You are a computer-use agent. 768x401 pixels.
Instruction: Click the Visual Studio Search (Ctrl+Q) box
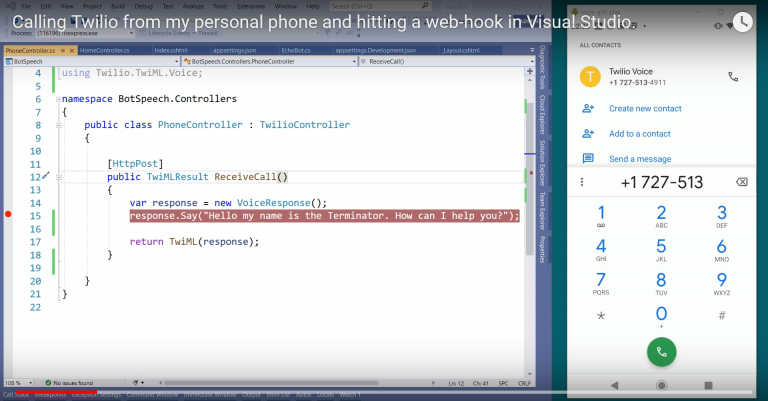click(380, 6)
